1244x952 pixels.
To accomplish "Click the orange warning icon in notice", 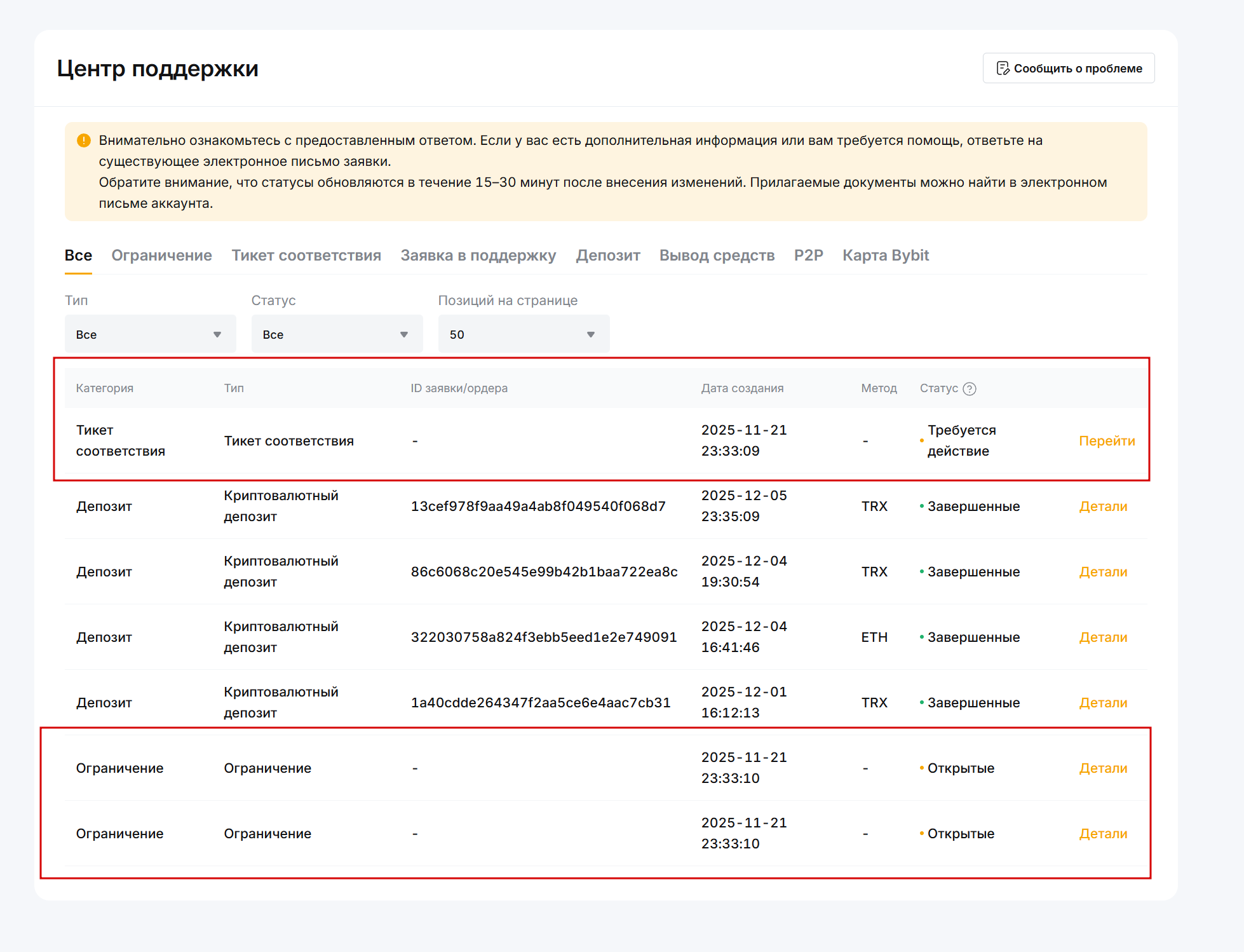I will (83, 140).
